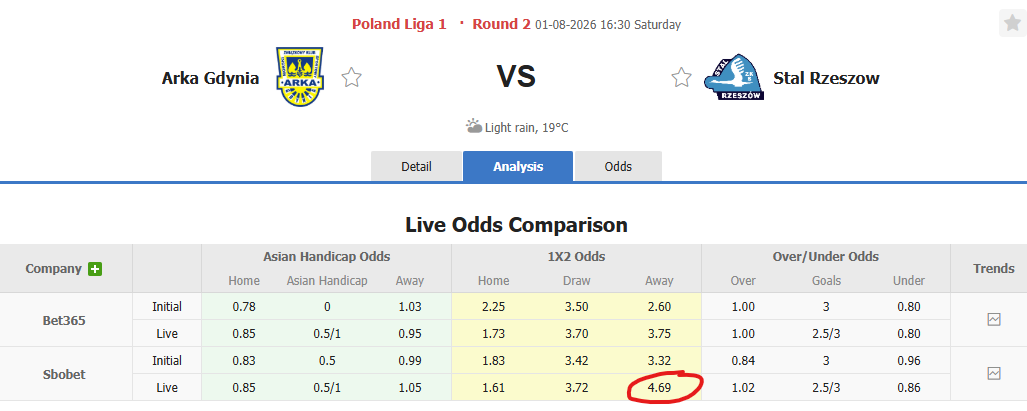Open the Bet365 trends chart icon
Screen dimensions: 1027x411
point(994,320)
